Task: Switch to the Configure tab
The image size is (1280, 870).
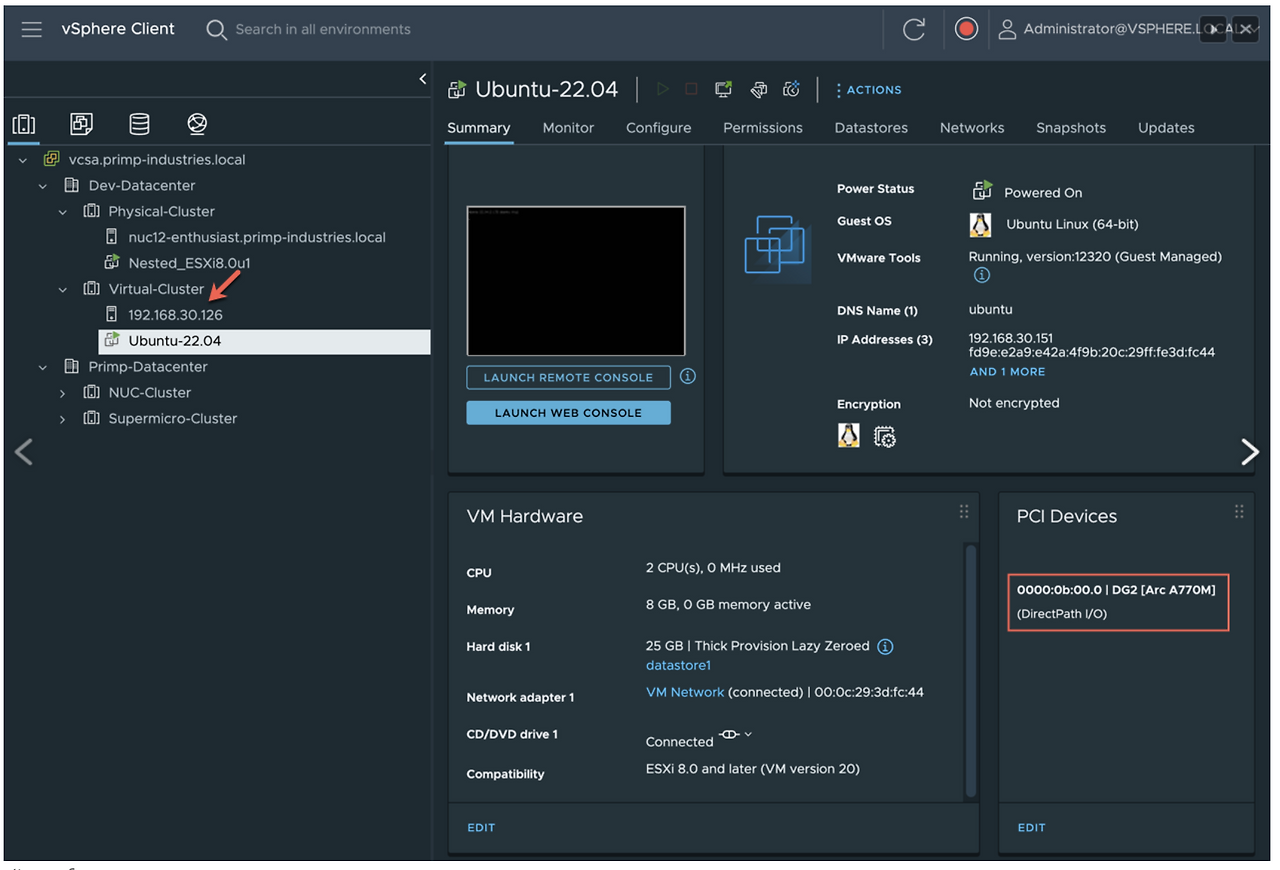Action: pos(659,128)
